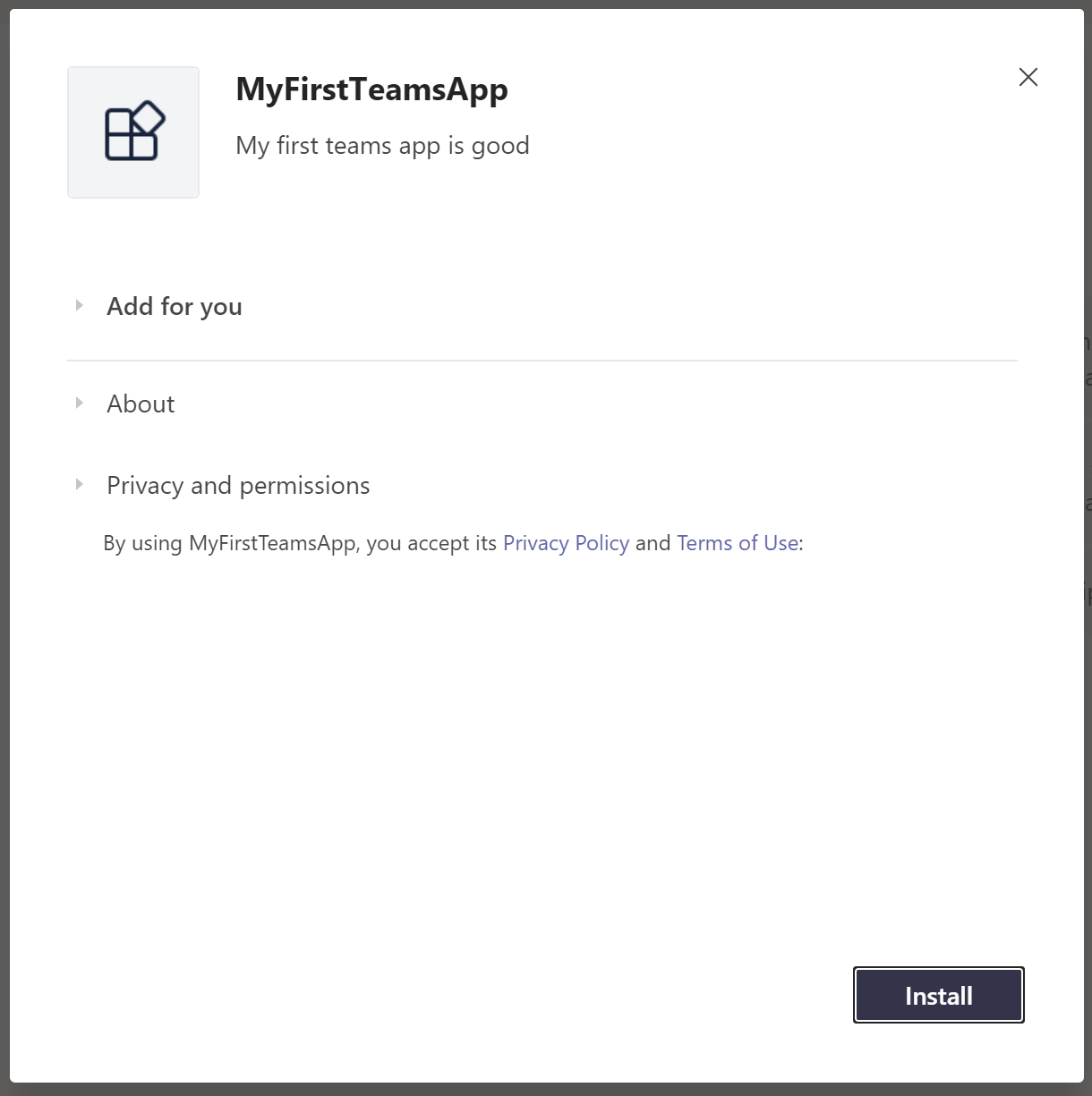Image resolution: width=1092 pixels, height=1096 pixels.
Task: Click the MyFirstTeamsApp title text
Action: pos(371,89)
